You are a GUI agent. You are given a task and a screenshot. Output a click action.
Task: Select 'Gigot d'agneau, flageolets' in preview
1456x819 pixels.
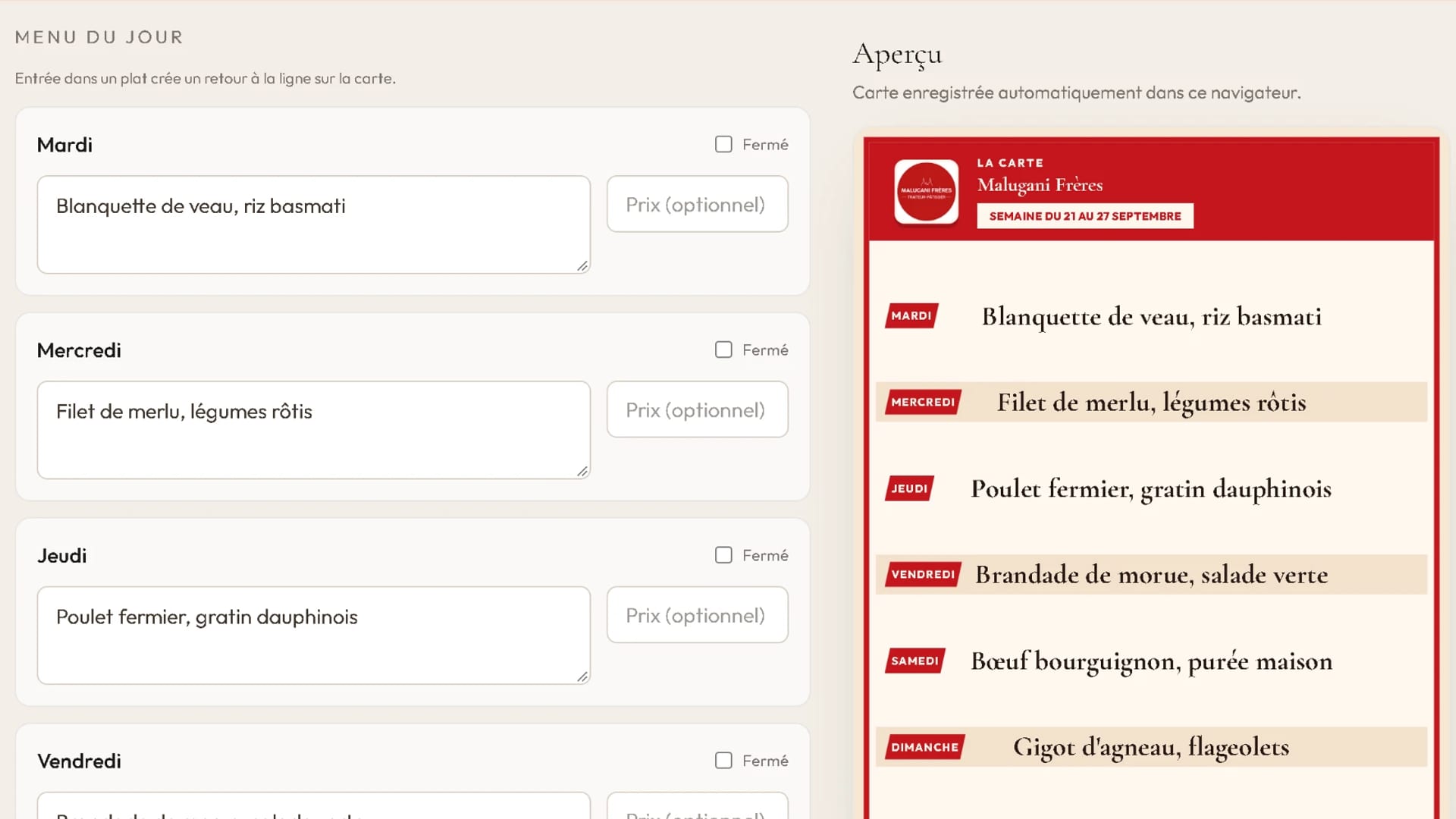click(x=1151, y=748)
